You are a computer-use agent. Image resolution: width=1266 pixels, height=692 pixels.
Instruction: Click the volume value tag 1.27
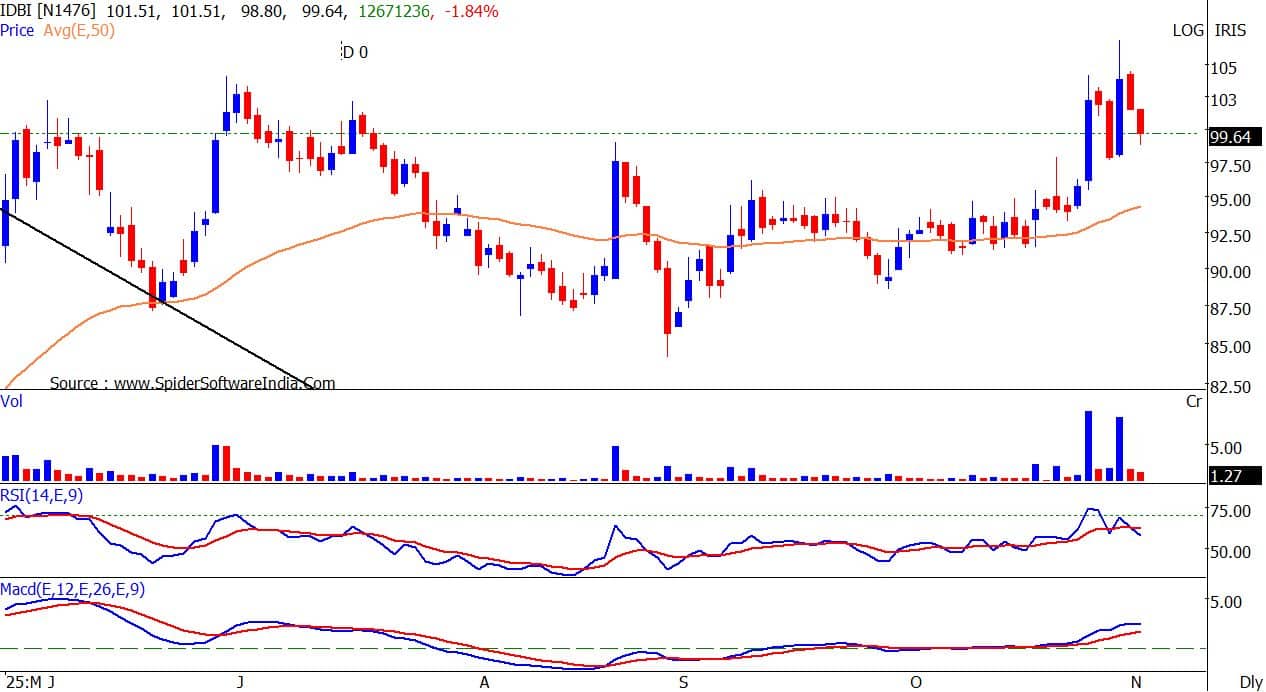(x=1225, y=476)
